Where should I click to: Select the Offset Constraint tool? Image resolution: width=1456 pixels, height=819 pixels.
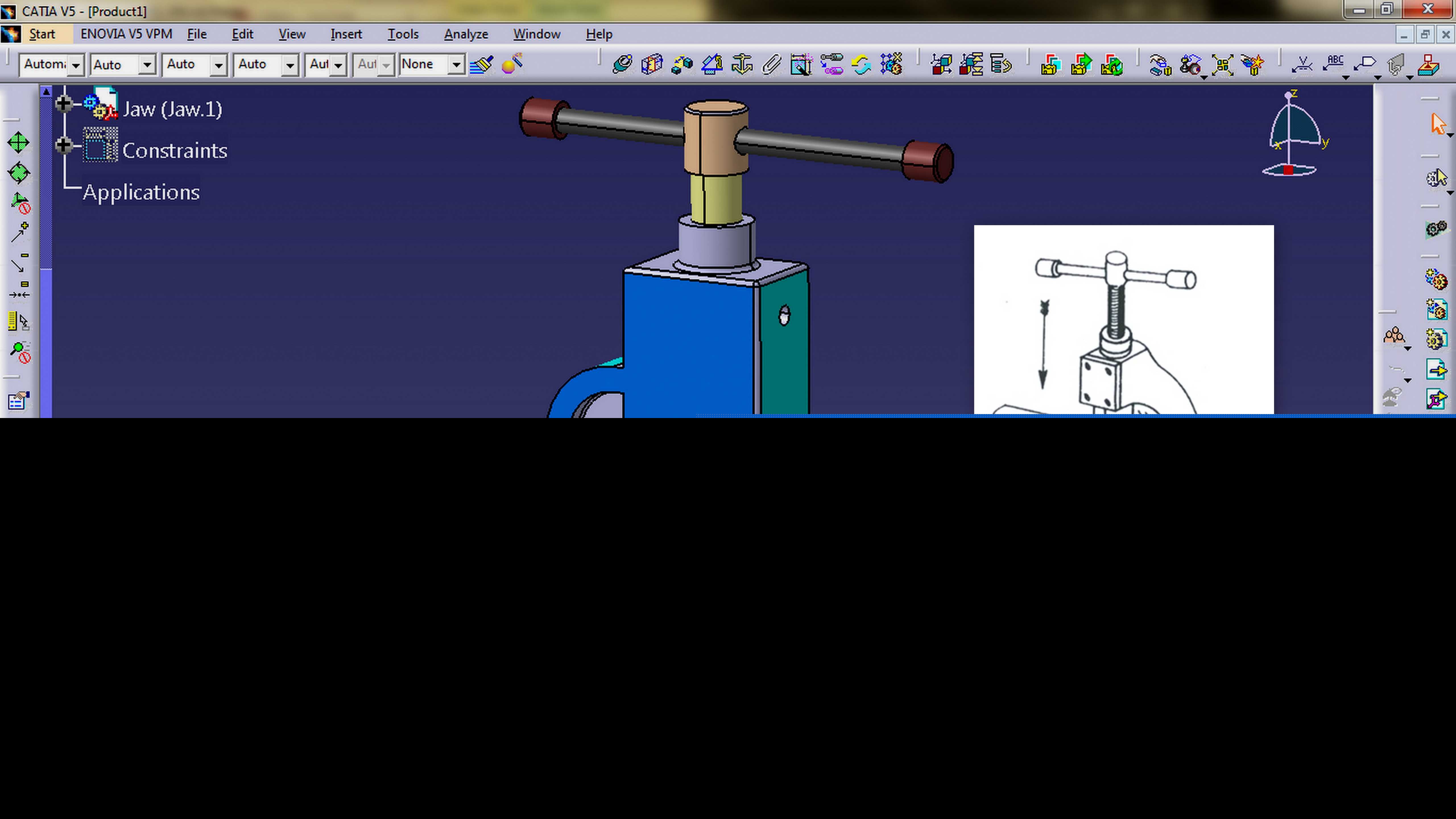682,65
